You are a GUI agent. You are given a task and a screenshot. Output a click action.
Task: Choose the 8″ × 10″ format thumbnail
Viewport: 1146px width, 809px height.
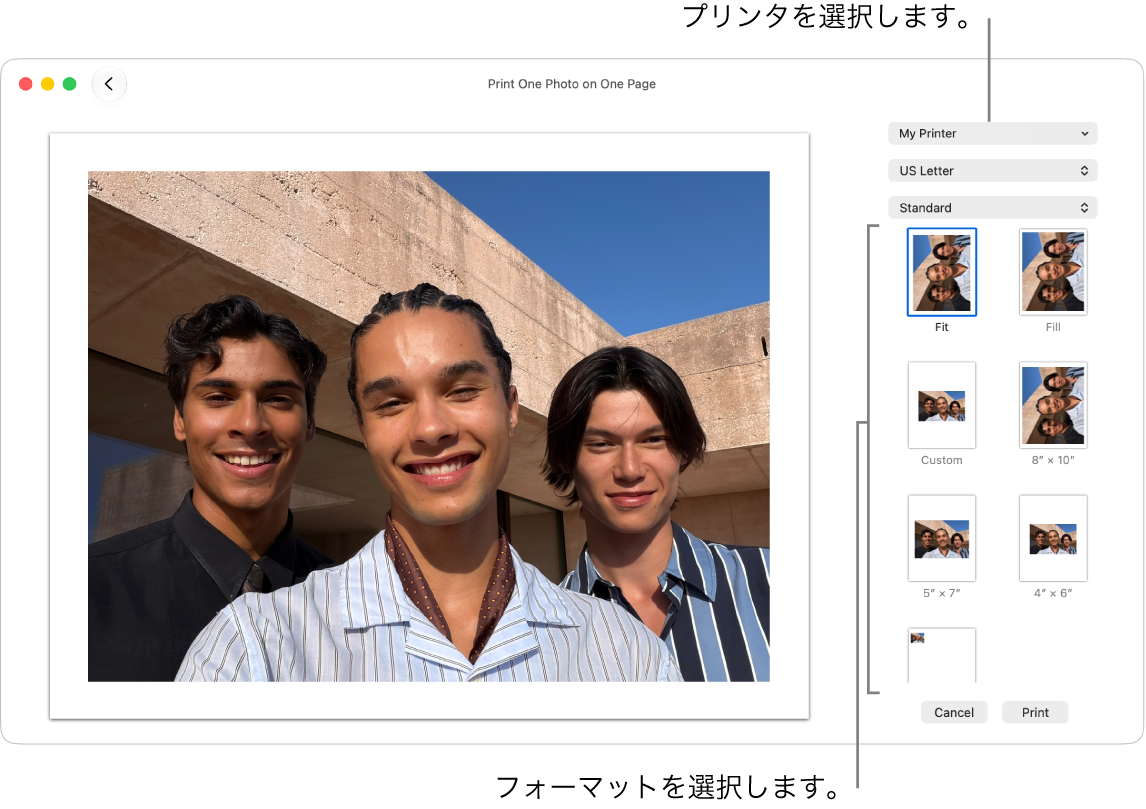pos(1052,405)
